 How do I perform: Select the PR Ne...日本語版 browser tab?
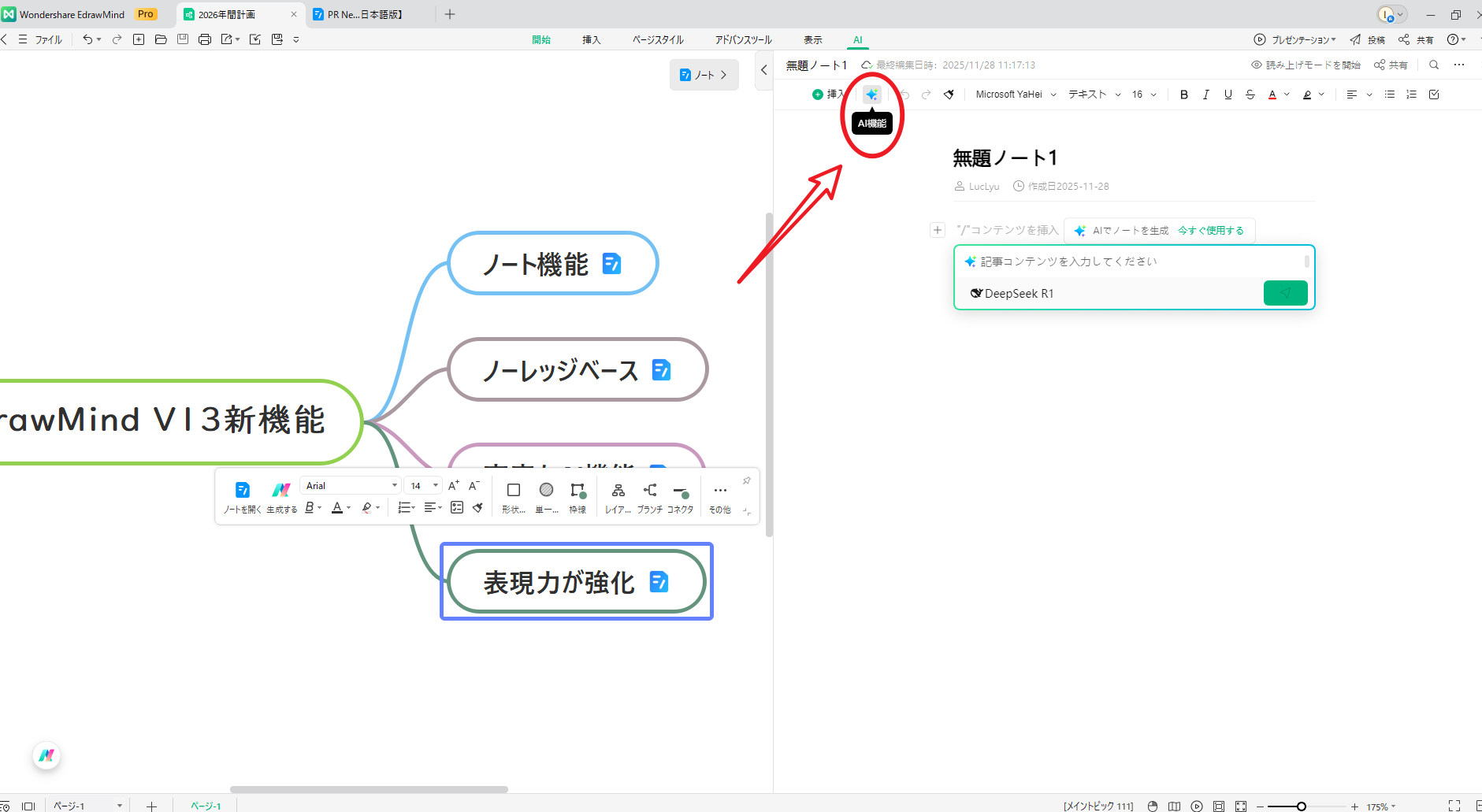click(x=358, y=13)
